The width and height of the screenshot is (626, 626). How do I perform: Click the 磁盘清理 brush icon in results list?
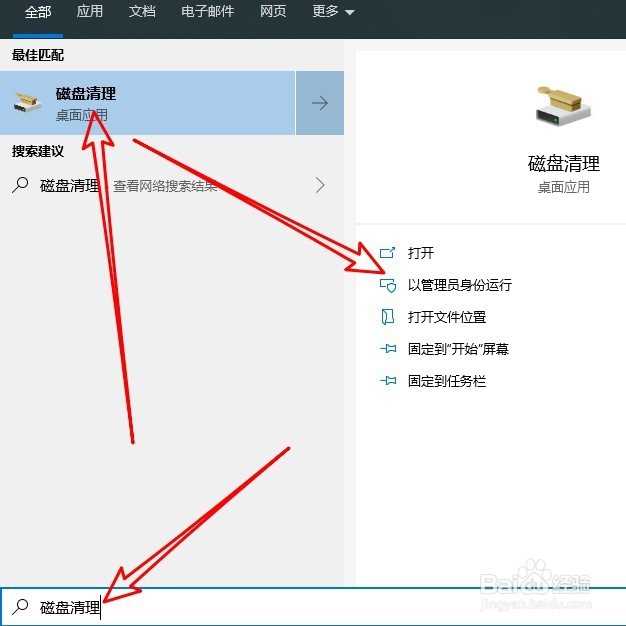[x=27, y=102]
